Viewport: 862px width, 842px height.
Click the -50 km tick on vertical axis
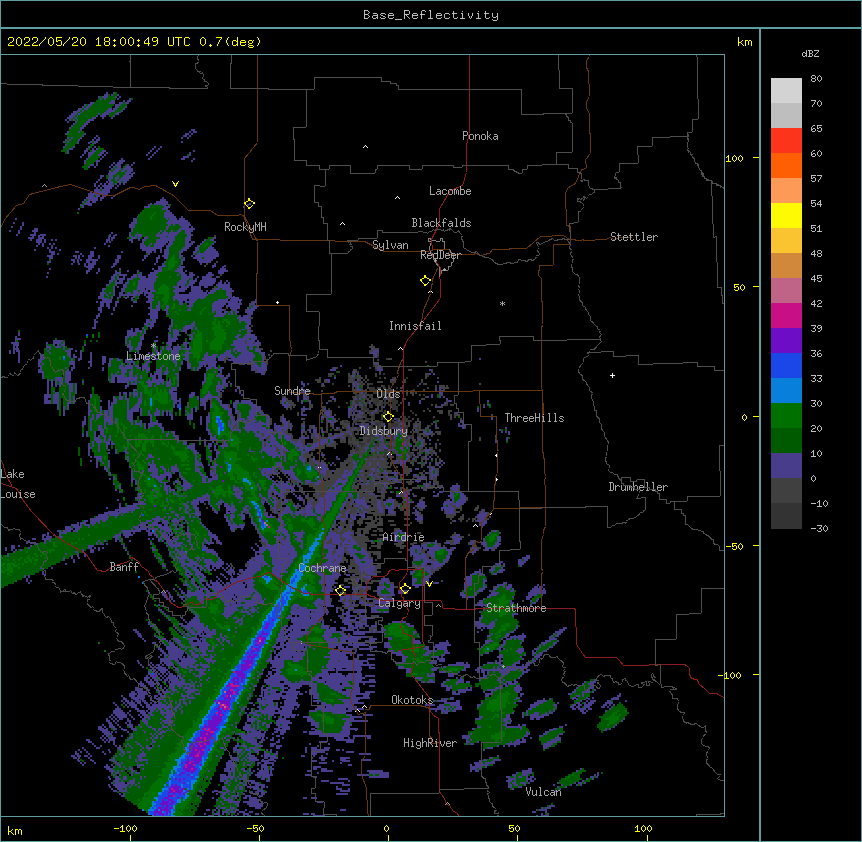point(734,546)
